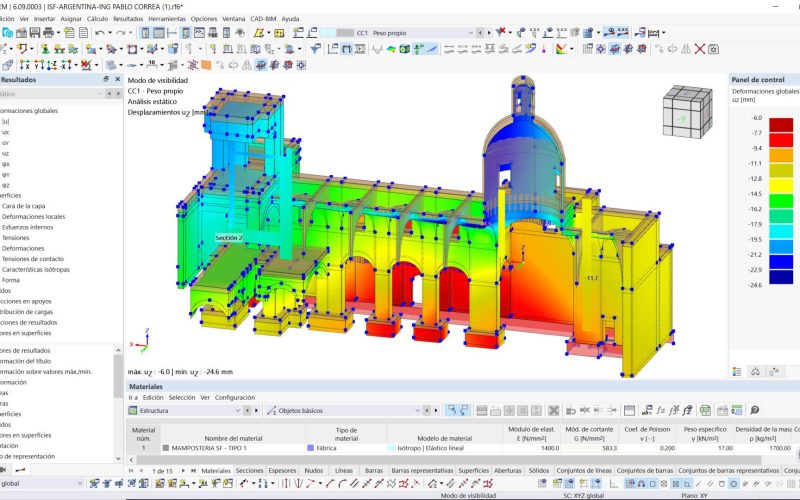Open the undo history dropdown arrow
This screenshot has width=800, height=500.
[110, 33]
